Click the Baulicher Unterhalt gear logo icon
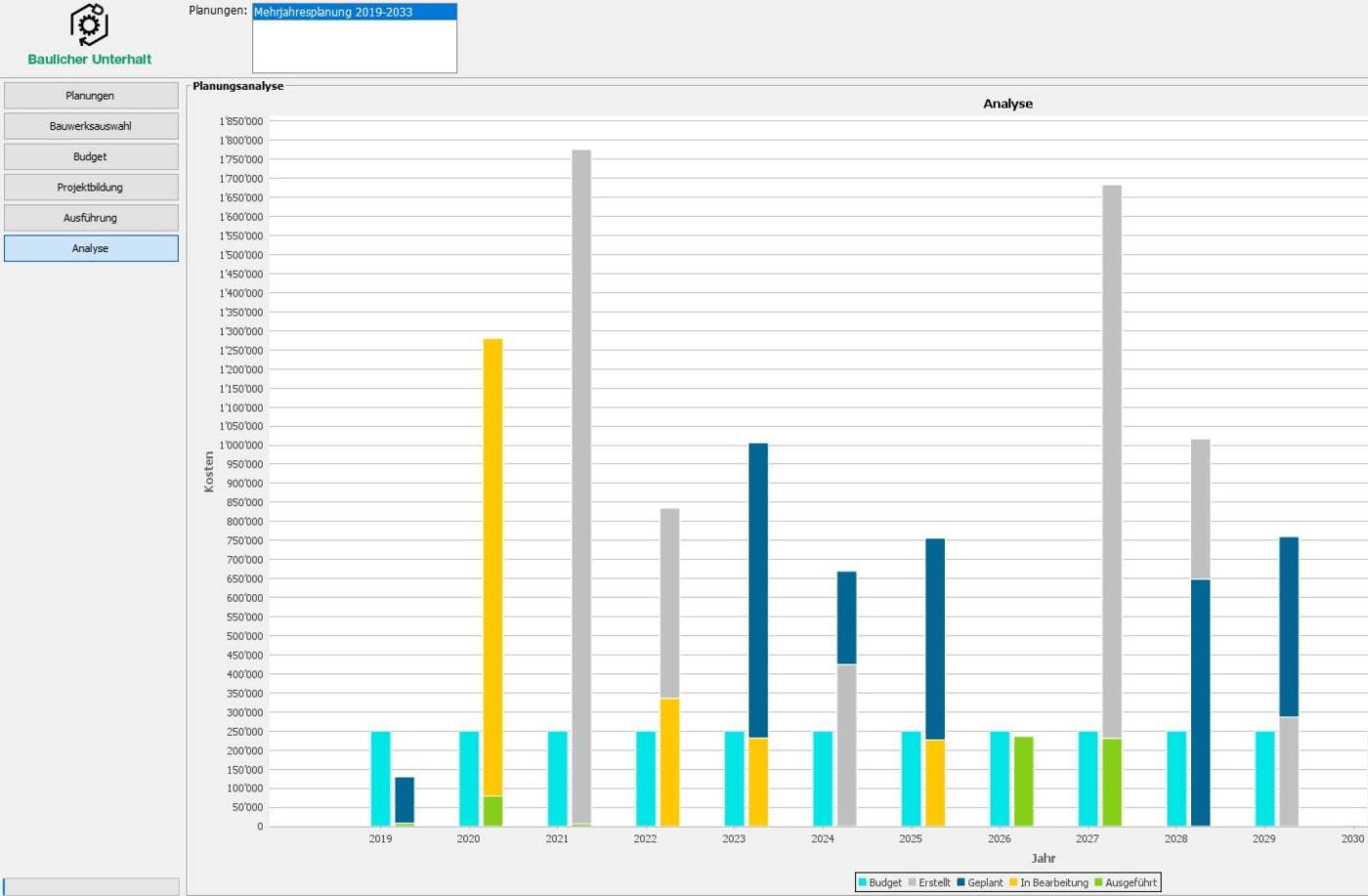Viewport: 1368px width, 896px height. click(89, 24)
